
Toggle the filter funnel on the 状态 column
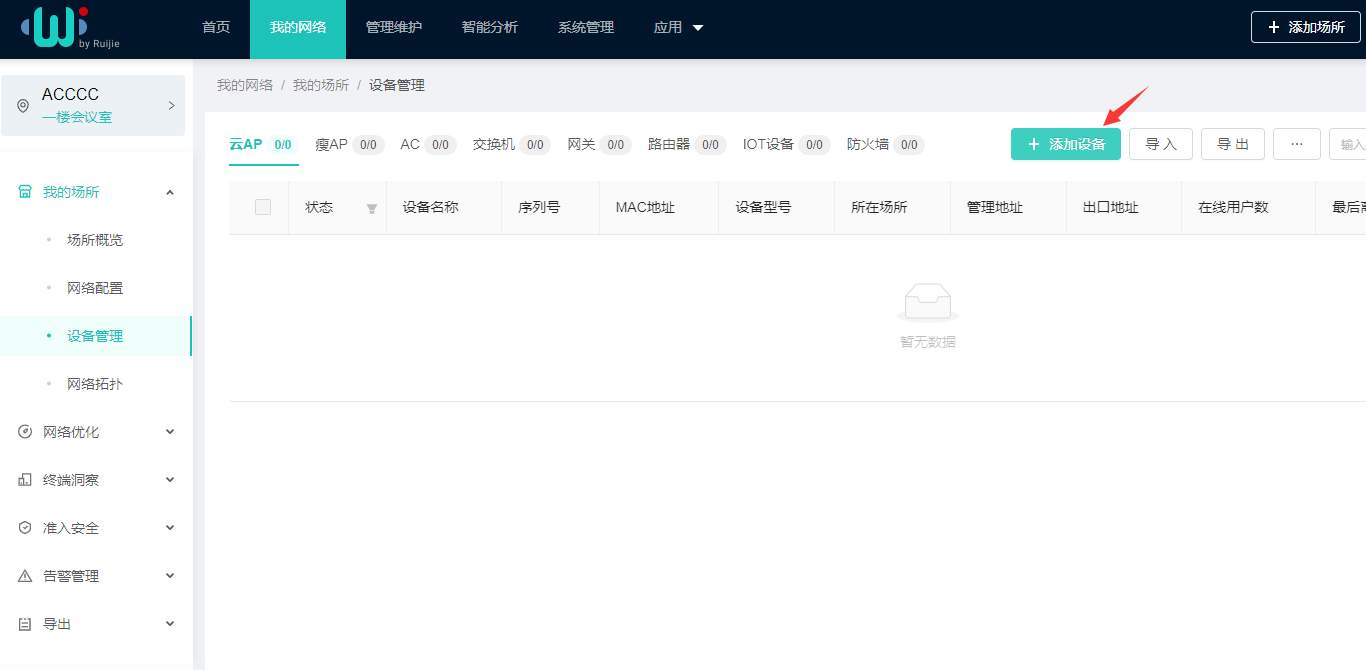pos(370,207)
